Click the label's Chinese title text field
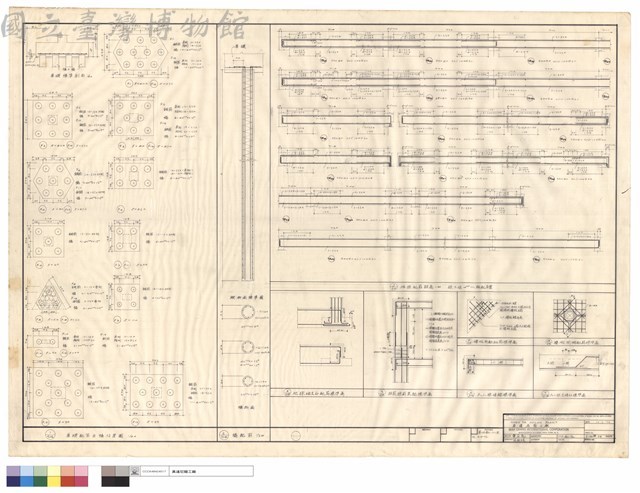The height and width of the screenshot is (493, 640). point(211,471)
